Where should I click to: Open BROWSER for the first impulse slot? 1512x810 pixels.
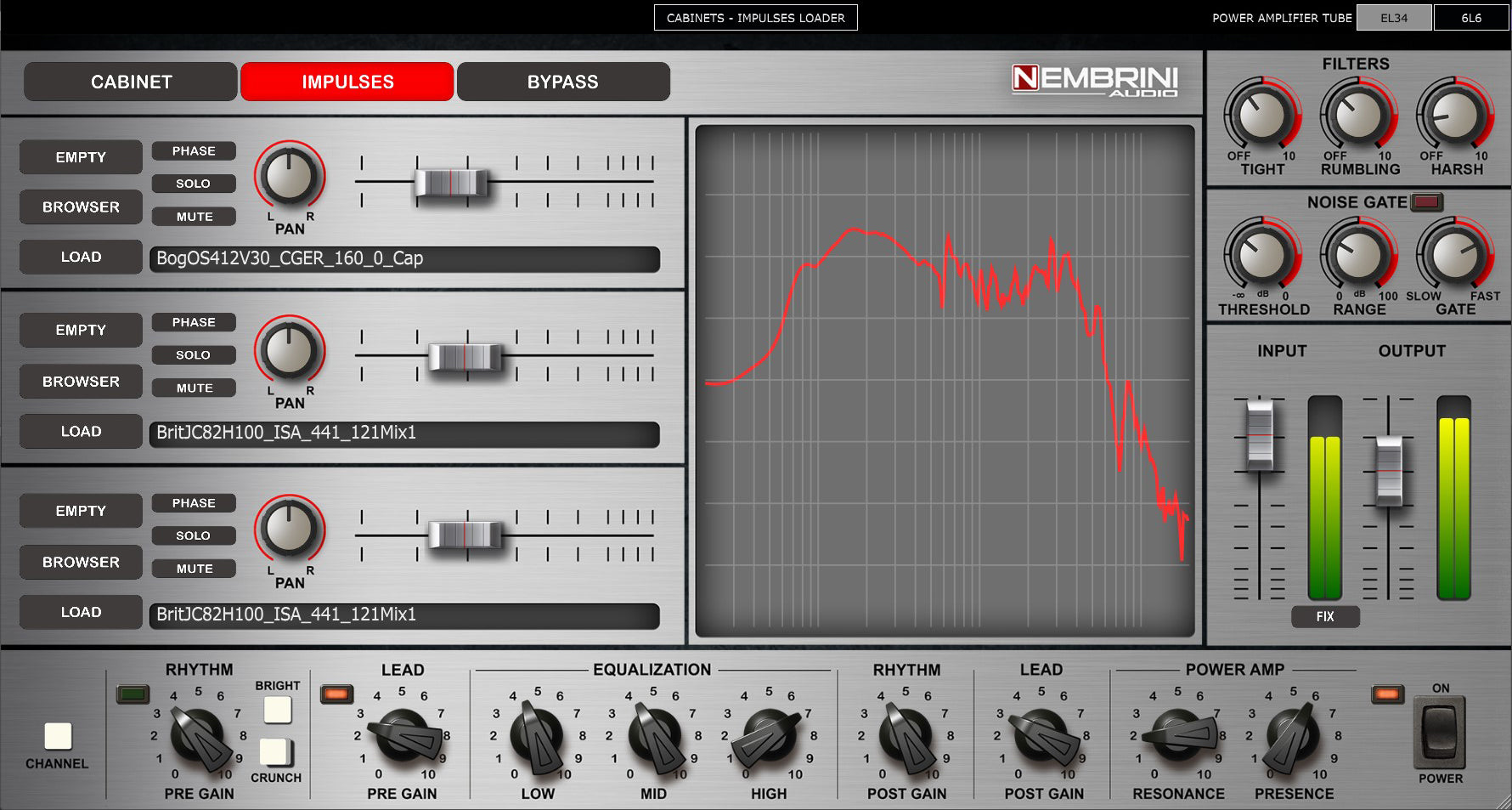81,207
